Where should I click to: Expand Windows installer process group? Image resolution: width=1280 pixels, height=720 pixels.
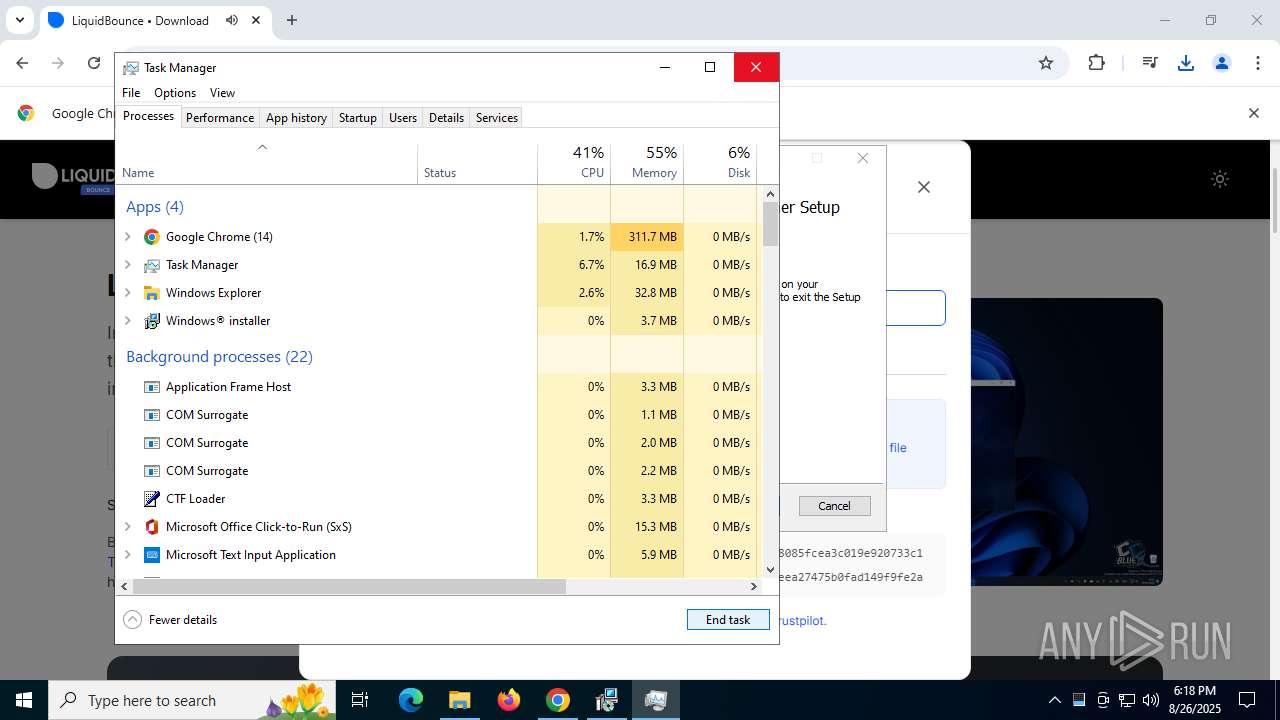128,321
